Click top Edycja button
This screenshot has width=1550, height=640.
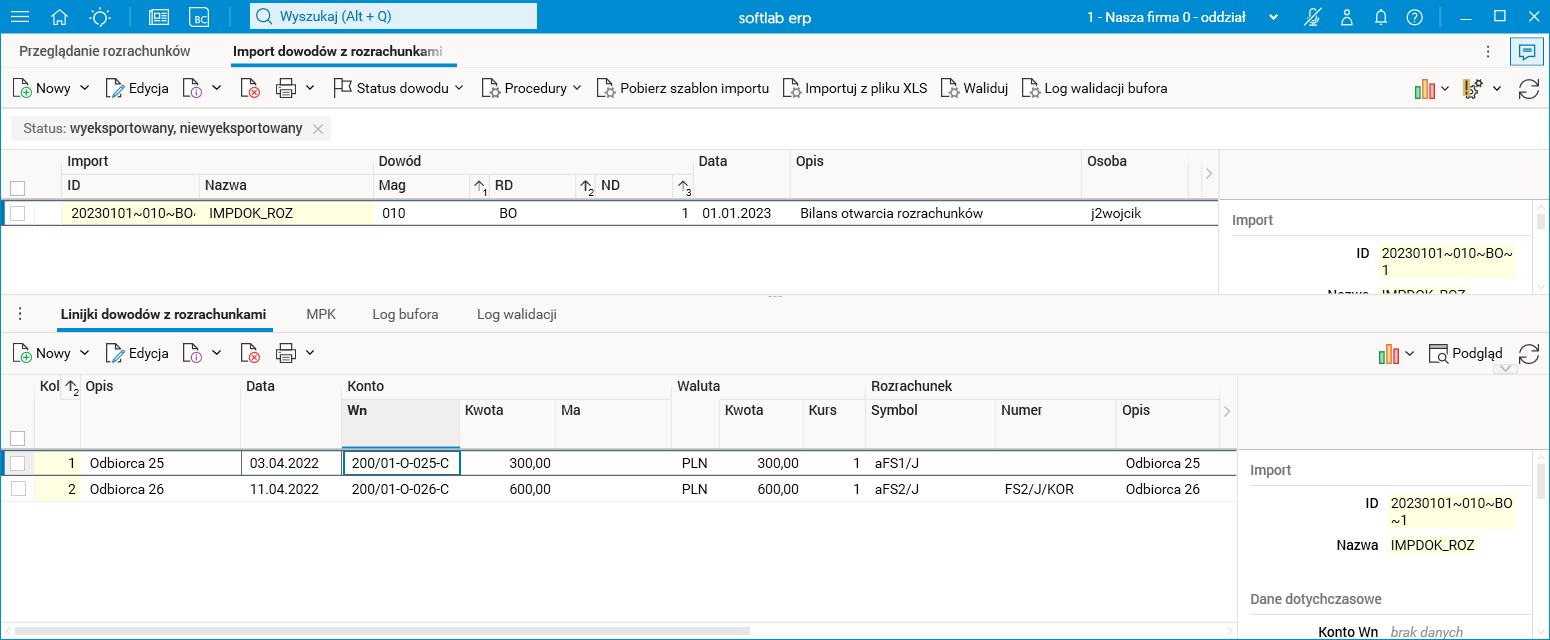tap(137, 88)
